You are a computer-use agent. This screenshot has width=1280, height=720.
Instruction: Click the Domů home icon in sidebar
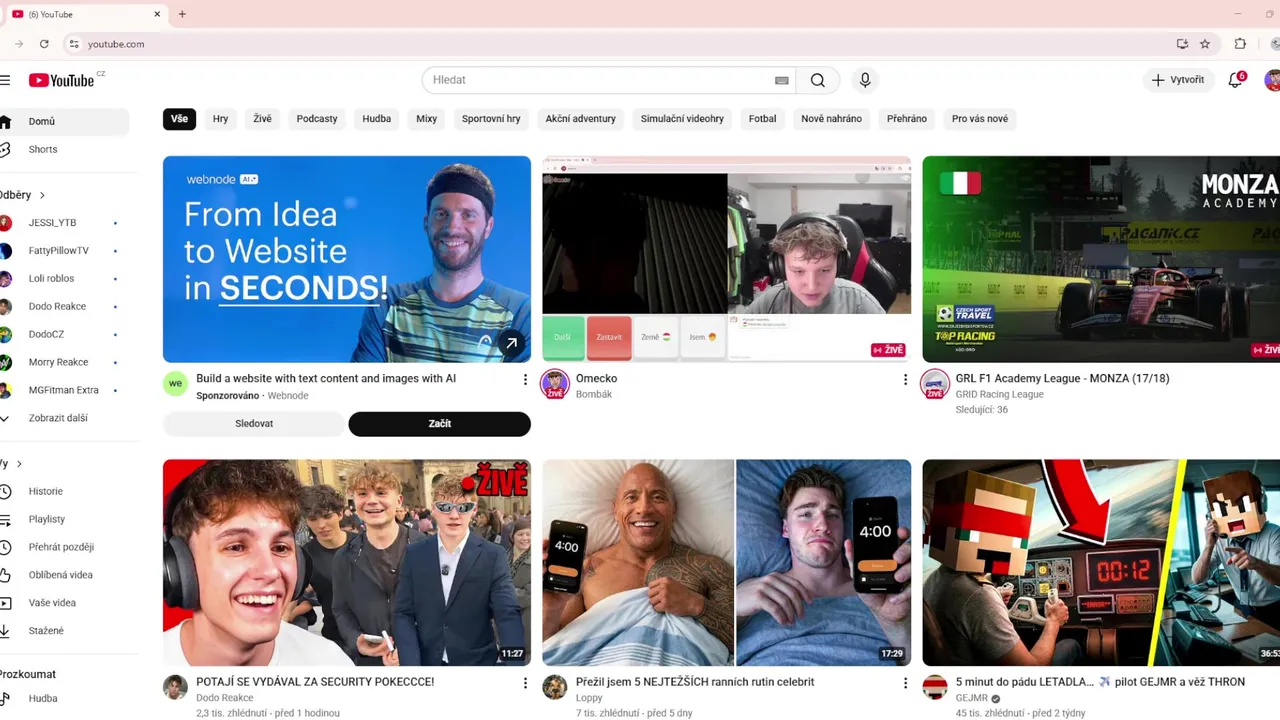5,121
